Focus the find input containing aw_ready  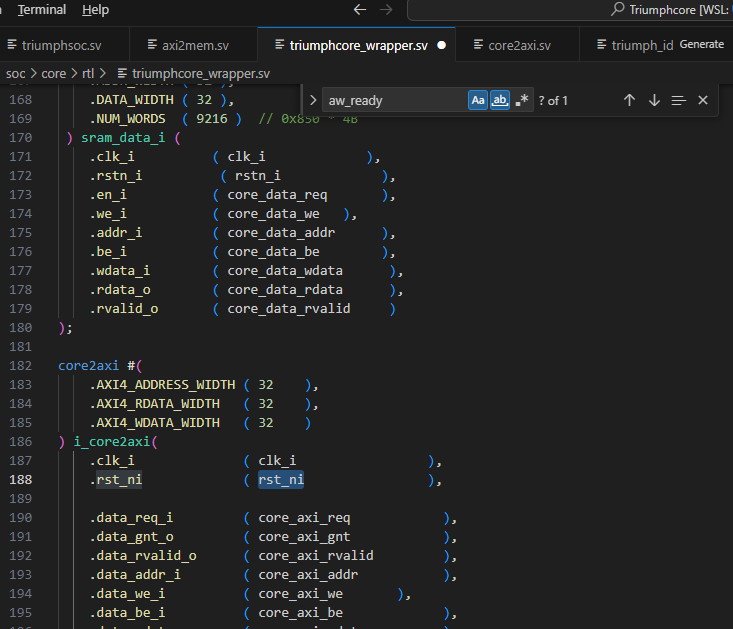click(x=394, y=100)
